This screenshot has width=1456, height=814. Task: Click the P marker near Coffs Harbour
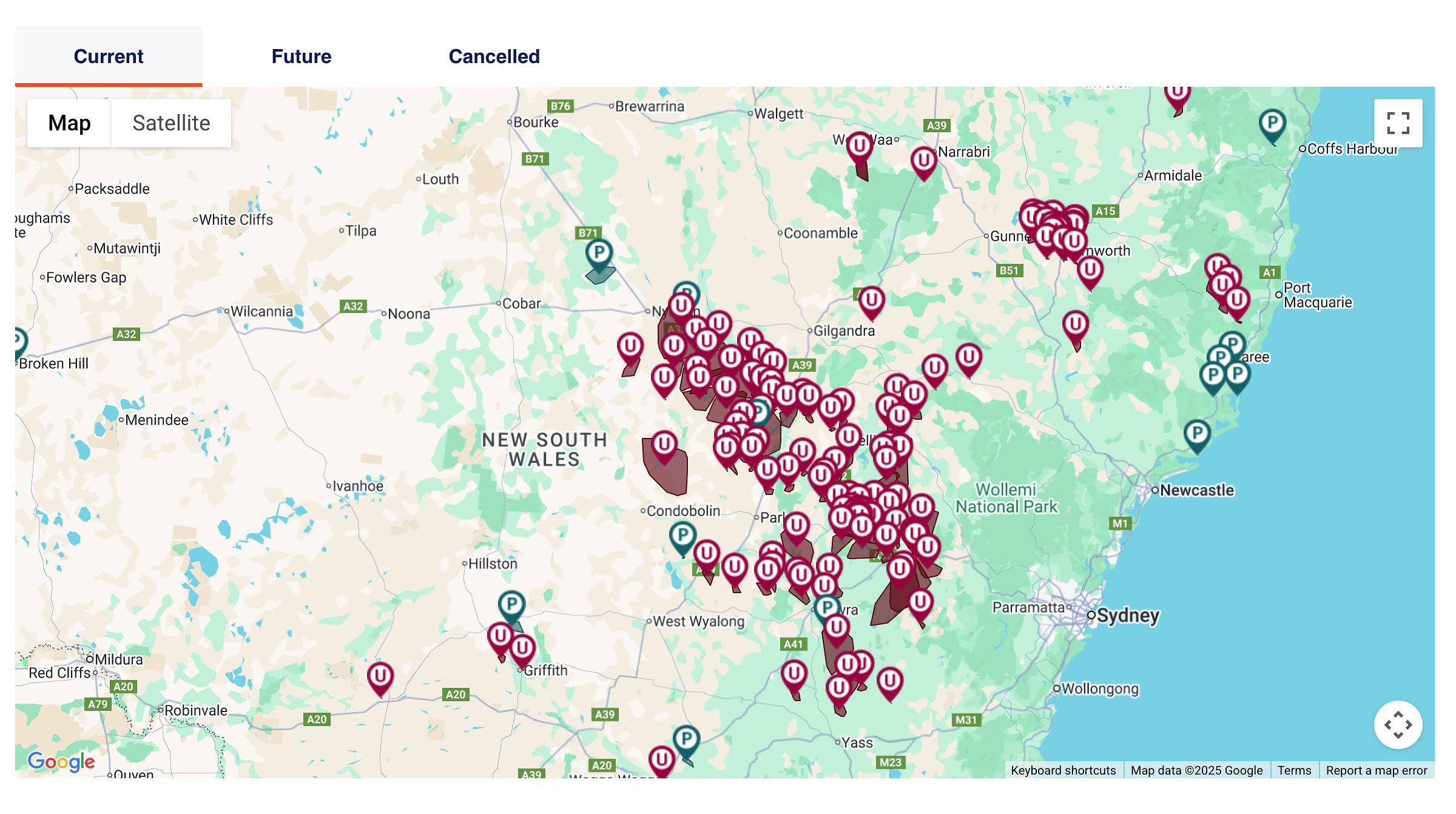pos(1272,123)
